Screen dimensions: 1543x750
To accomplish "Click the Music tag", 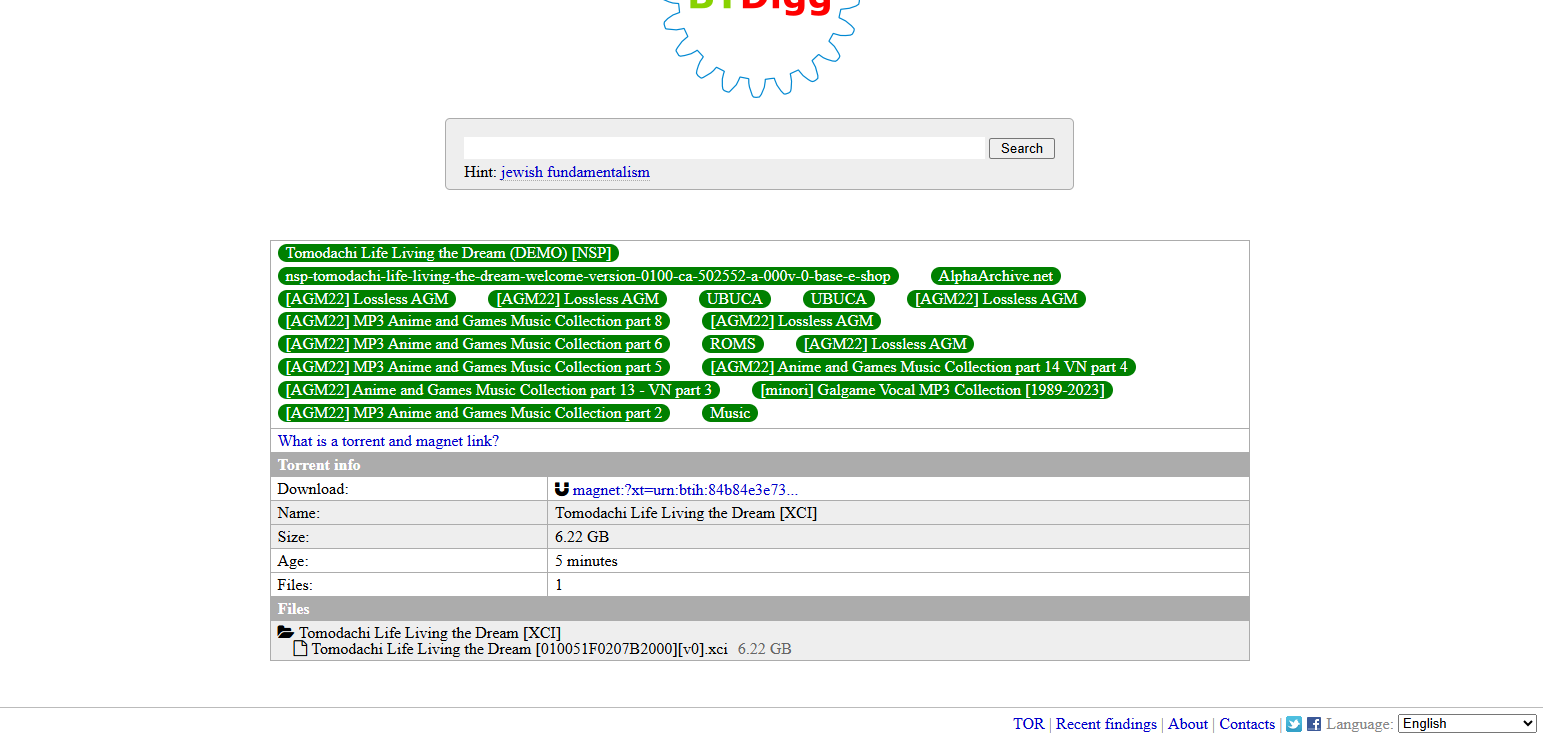I will [730, 413].
